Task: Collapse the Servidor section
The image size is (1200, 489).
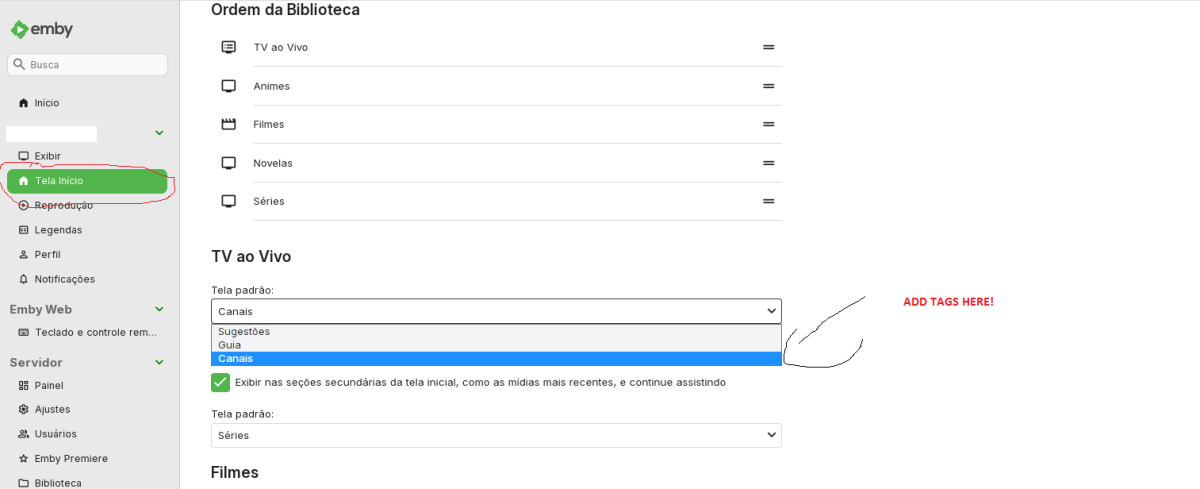Action: 159,362
